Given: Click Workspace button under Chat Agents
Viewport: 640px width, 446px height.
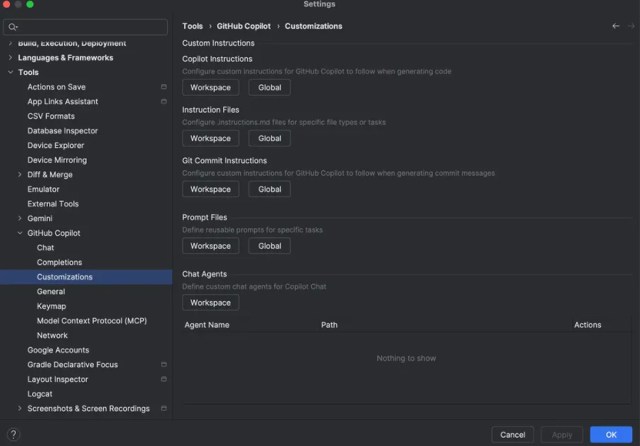Looking at the screenshot, I should pos(210,303).
